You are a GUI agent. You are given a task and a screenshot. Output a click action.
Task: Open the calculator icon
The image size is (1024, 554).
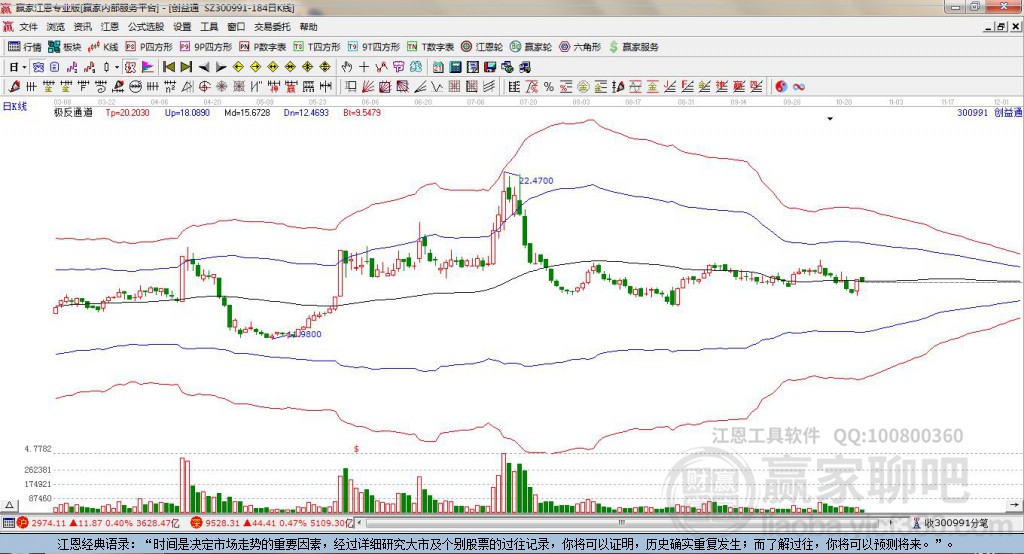[455, 67]
